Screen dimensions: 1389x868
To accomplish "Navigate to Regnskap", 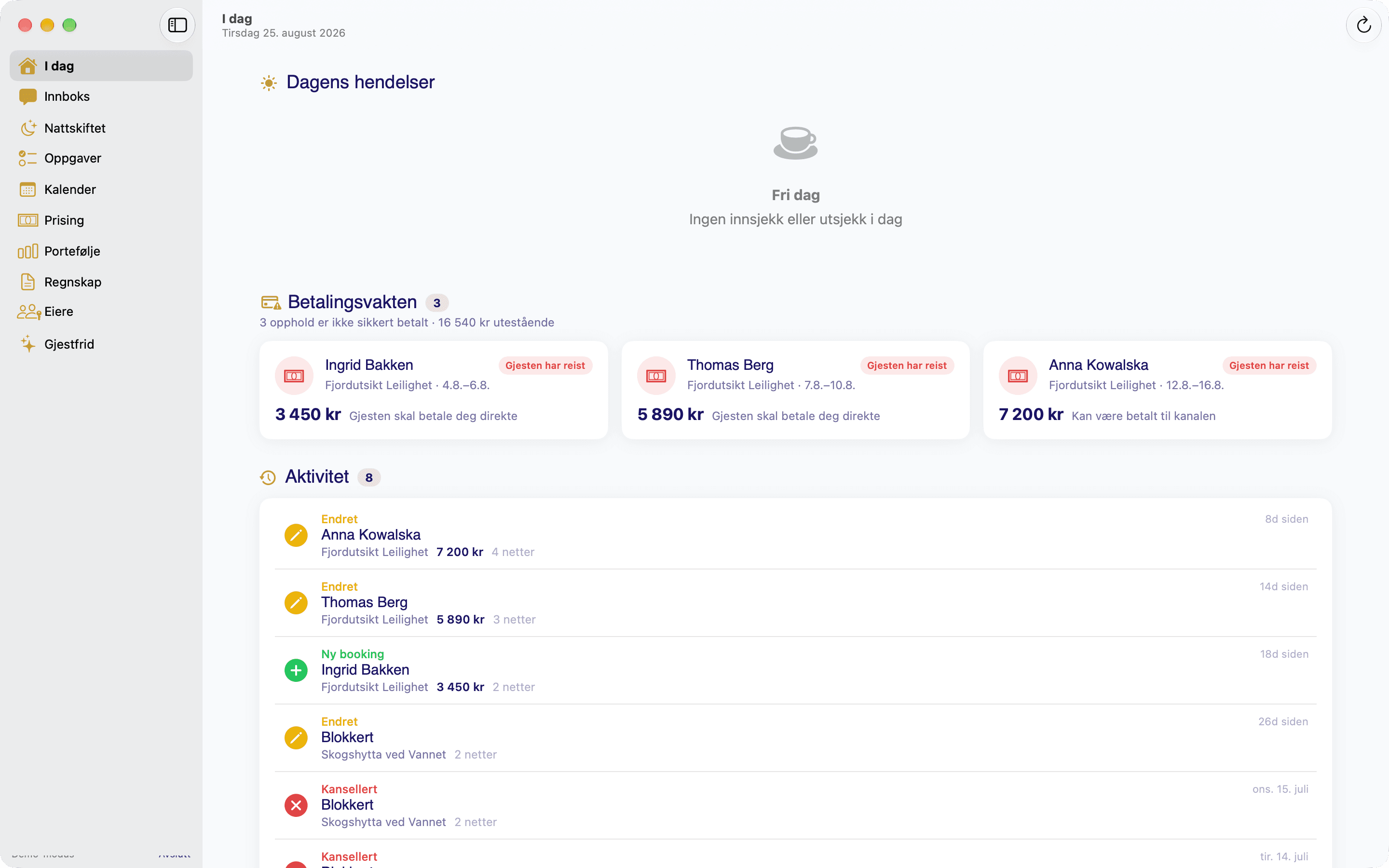I will pos(101,282).
